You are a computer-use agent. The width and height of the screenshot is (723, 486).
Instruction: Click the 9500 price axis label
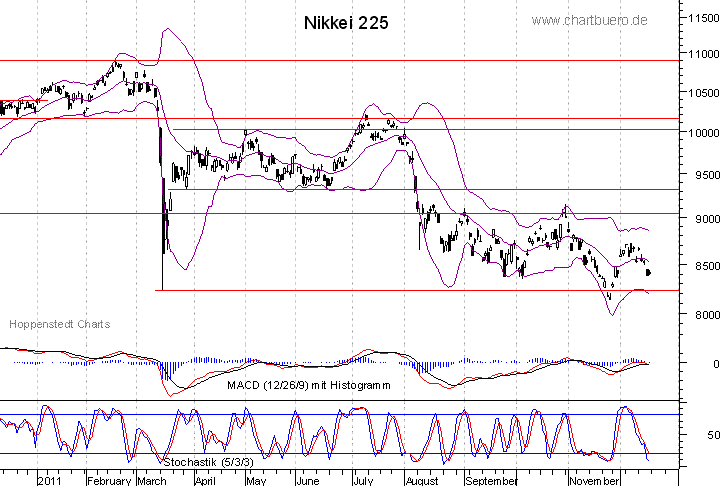click(707, 175)
